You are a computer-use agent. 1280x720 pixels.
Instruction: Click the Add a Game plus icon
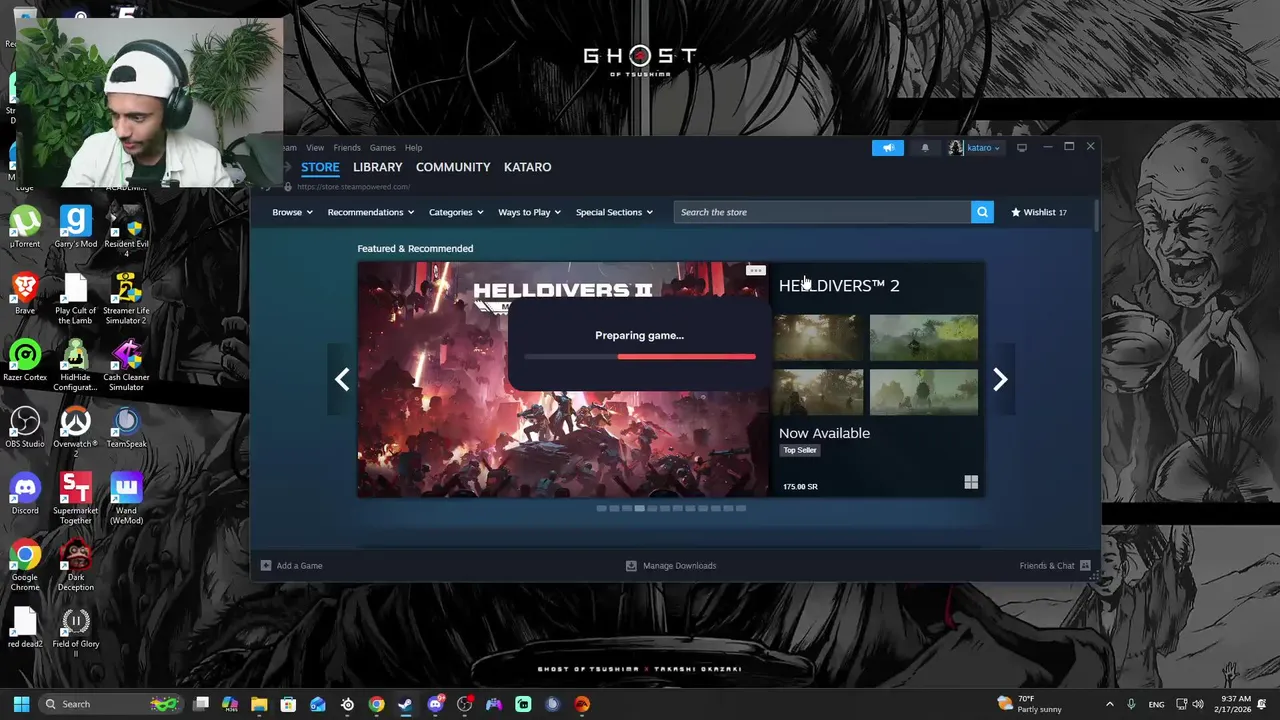[x=266, y=566]
